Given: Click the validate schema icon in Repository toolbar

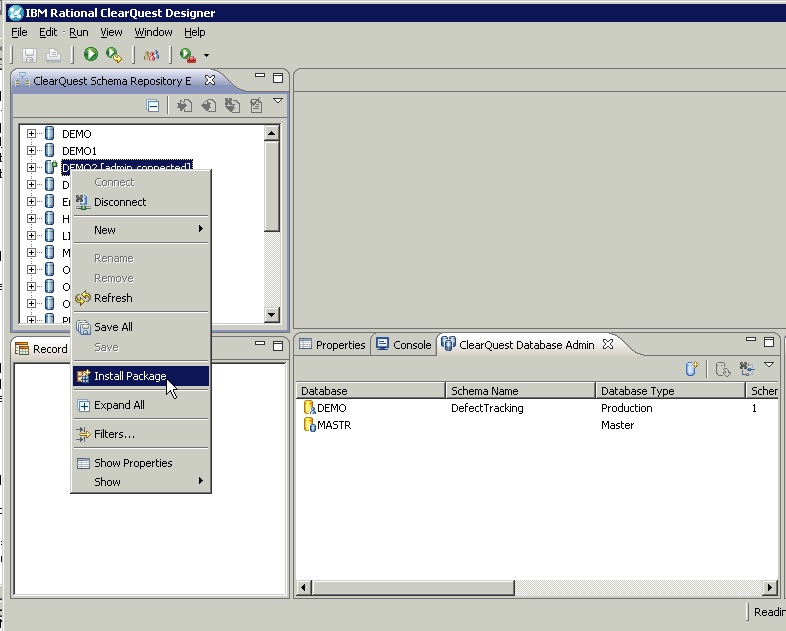Looking at the screenshot, I should [256, 106].
